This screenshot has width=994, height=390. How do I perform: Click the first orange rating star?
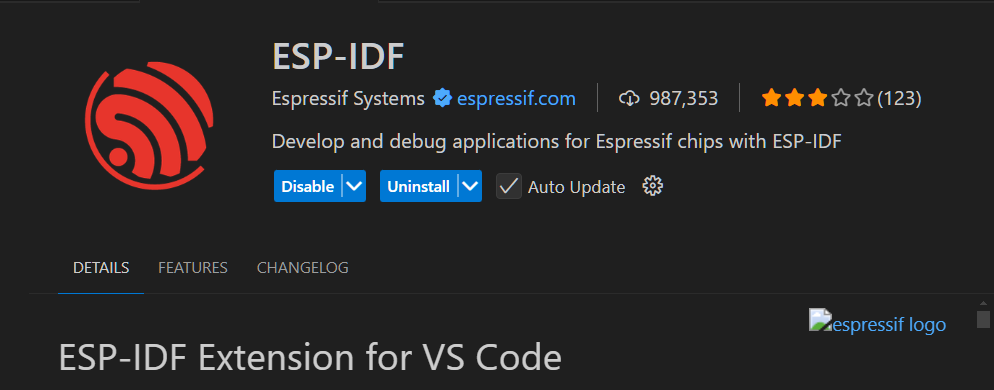(x=771, y=98)
